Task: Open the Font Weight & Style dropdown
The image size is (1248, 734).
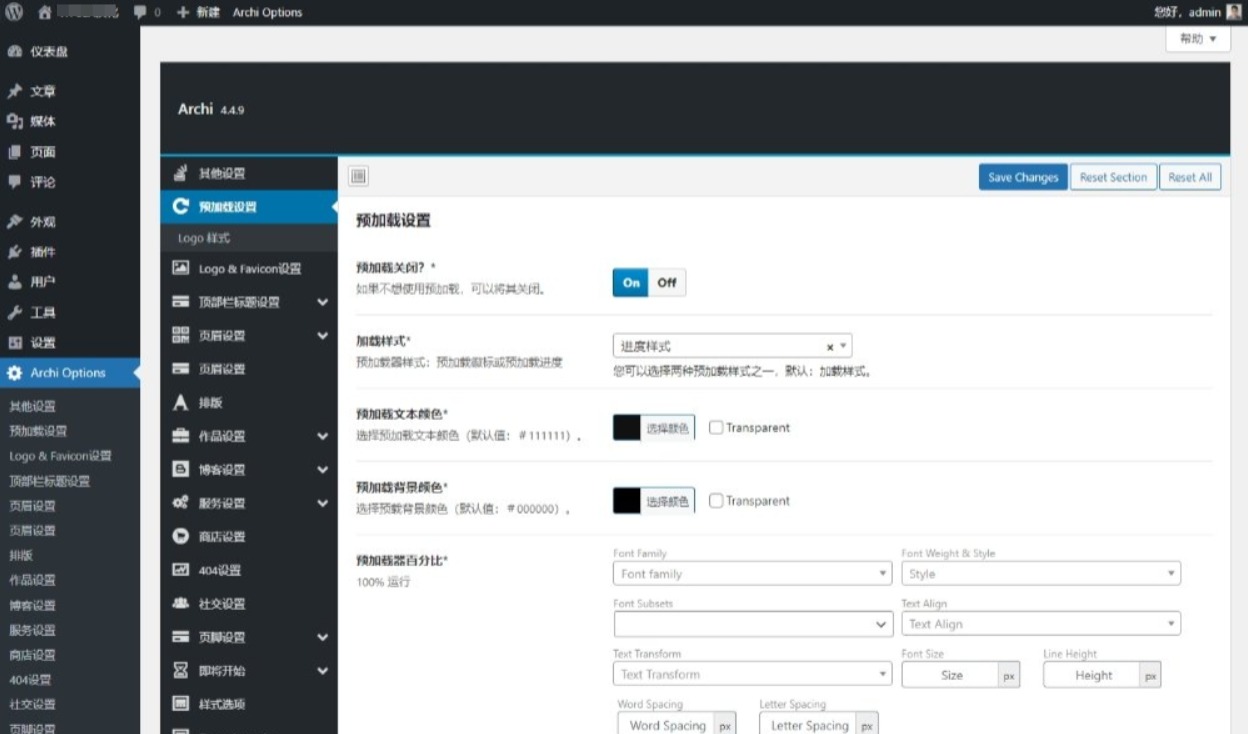Action: click(x=1041, y=574)
